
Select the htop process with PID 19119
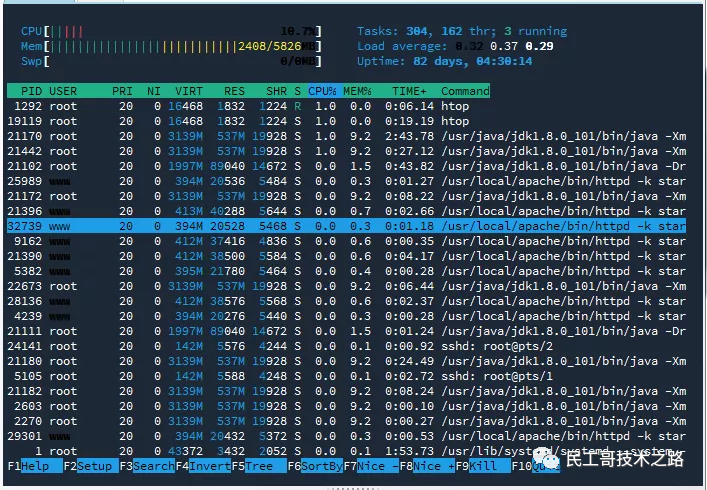point(346,121)
